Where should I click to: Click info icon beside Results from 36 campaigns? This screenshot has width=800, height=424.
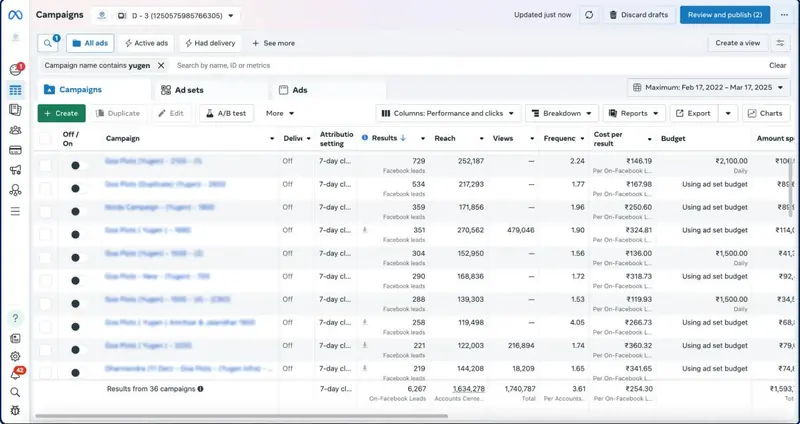point(201,389)
